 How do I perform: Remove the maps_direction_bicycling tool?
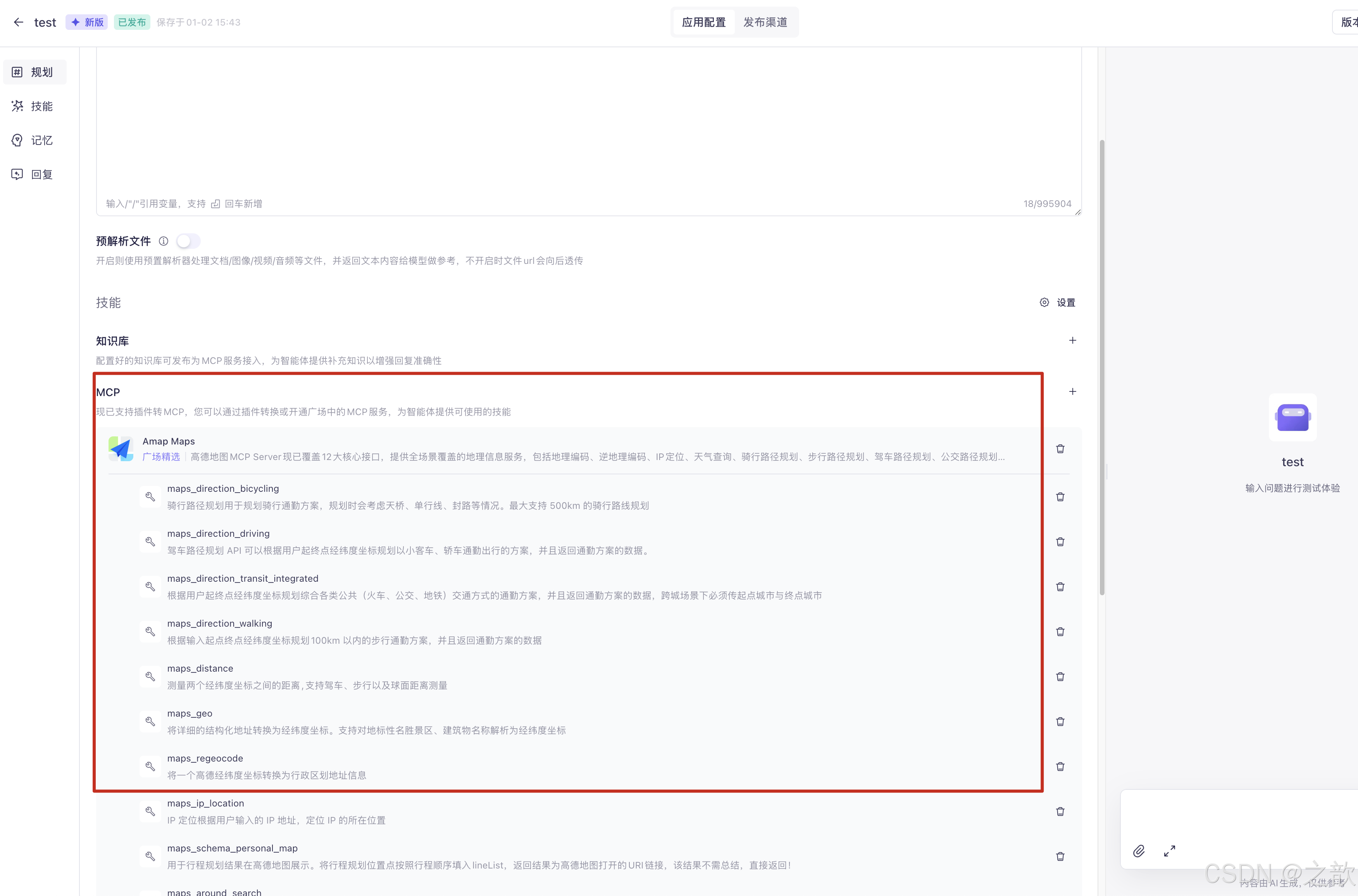1060,497
